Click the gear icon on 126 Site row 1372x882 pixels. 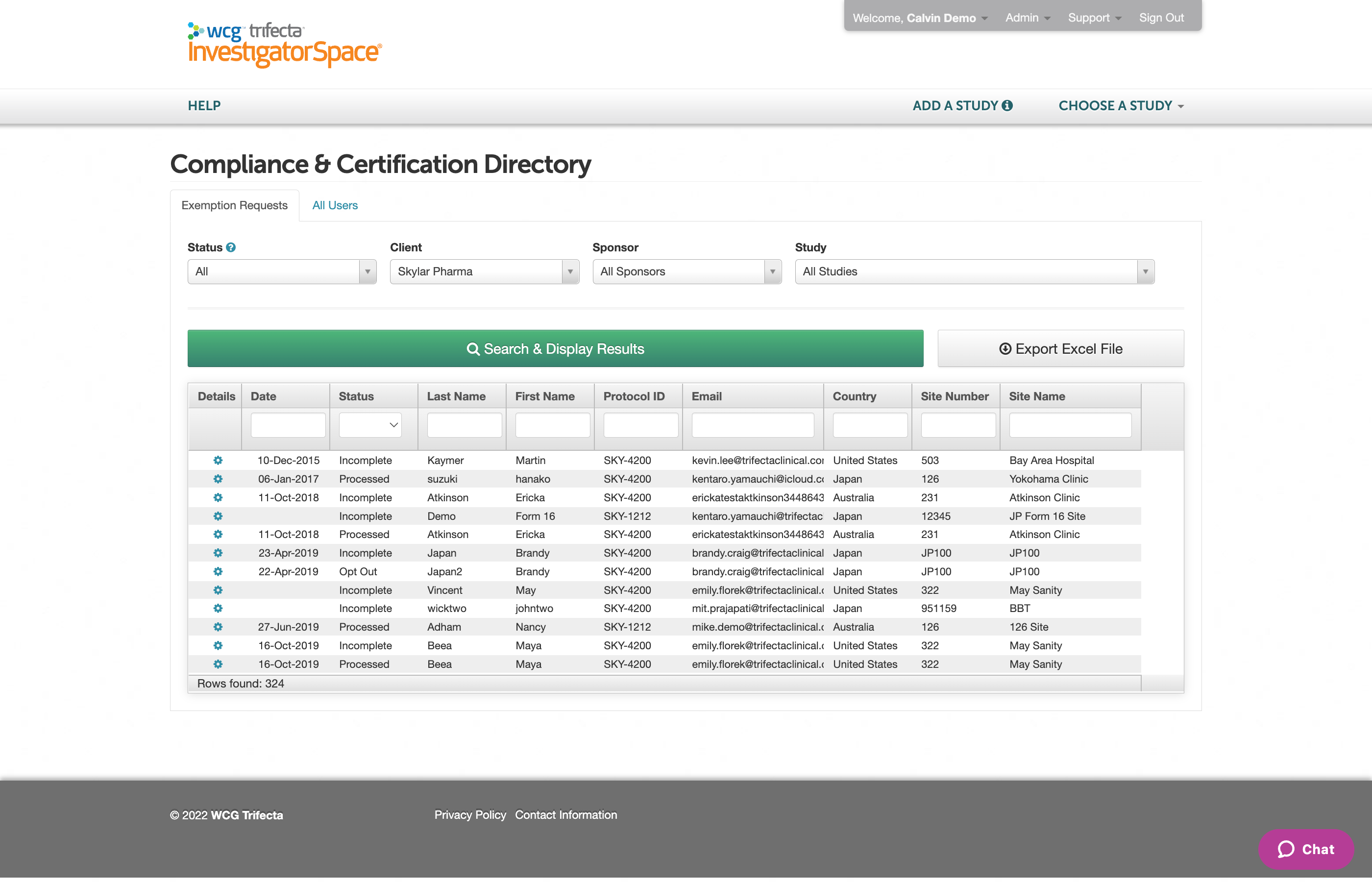[218, 627]
